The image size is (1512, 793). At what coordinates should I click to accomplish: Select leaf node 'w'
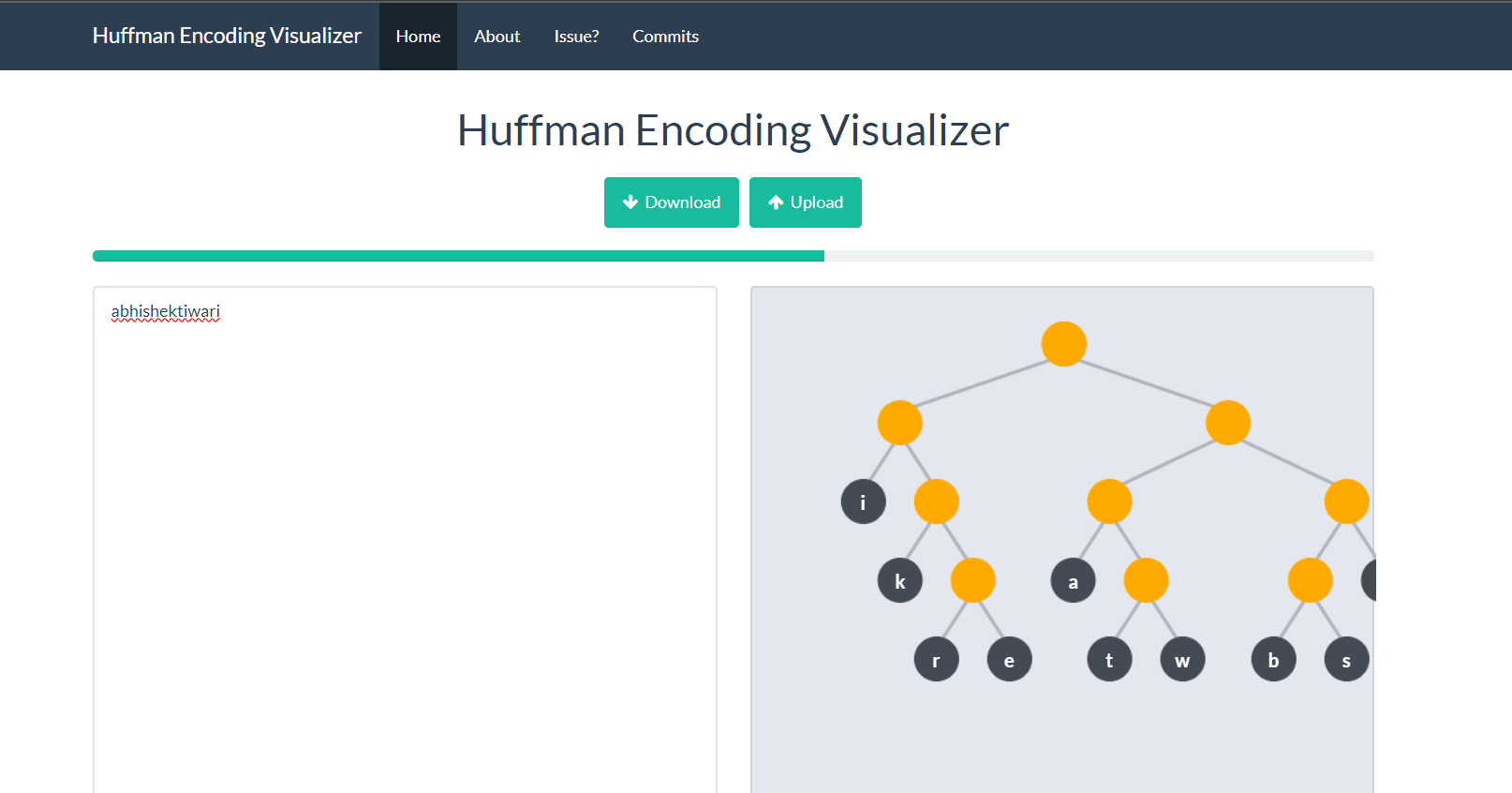[x=1183, y=660]
